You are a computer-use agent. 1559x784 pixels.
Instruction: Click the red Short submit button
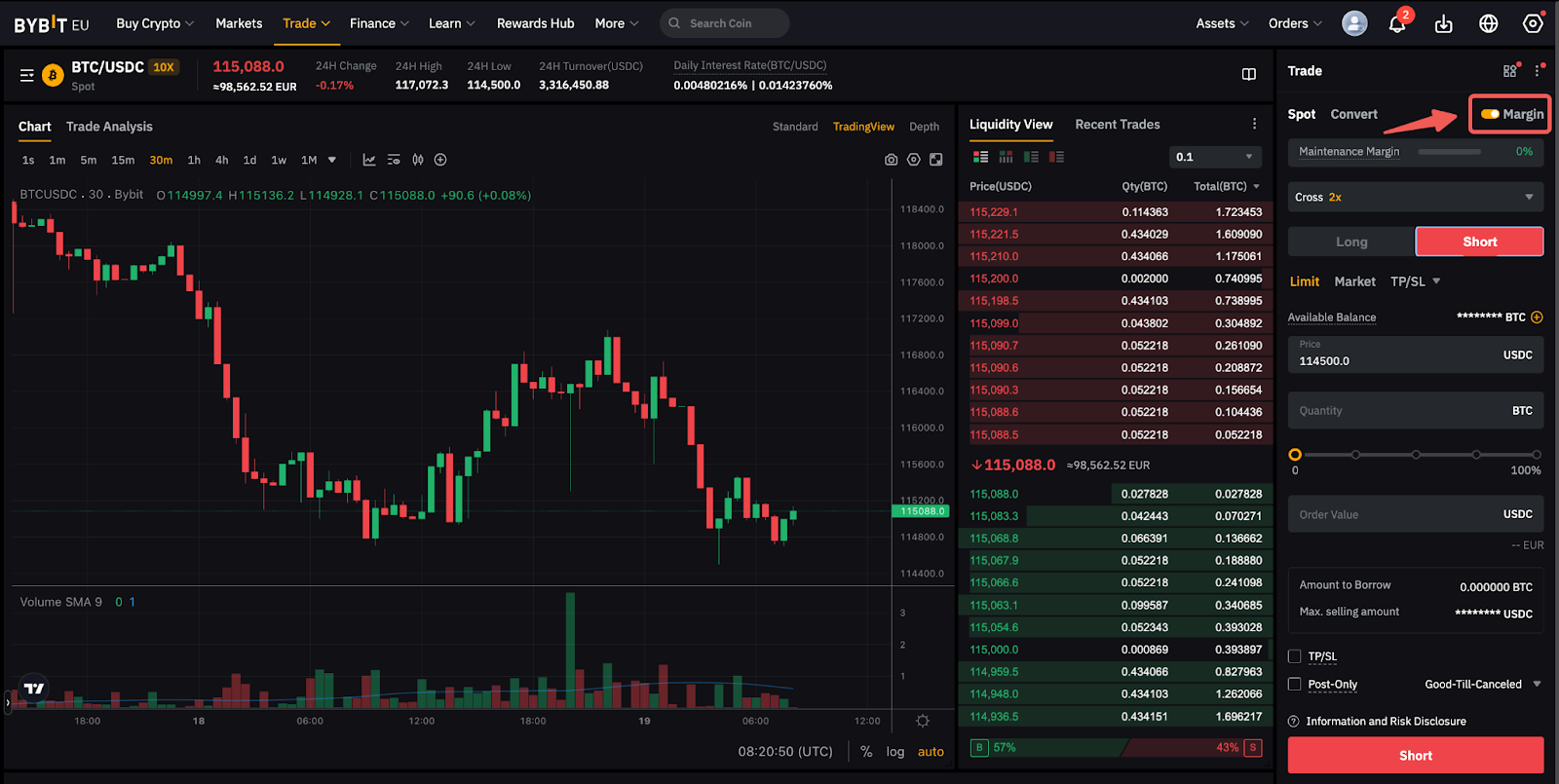click(1415, 756)
